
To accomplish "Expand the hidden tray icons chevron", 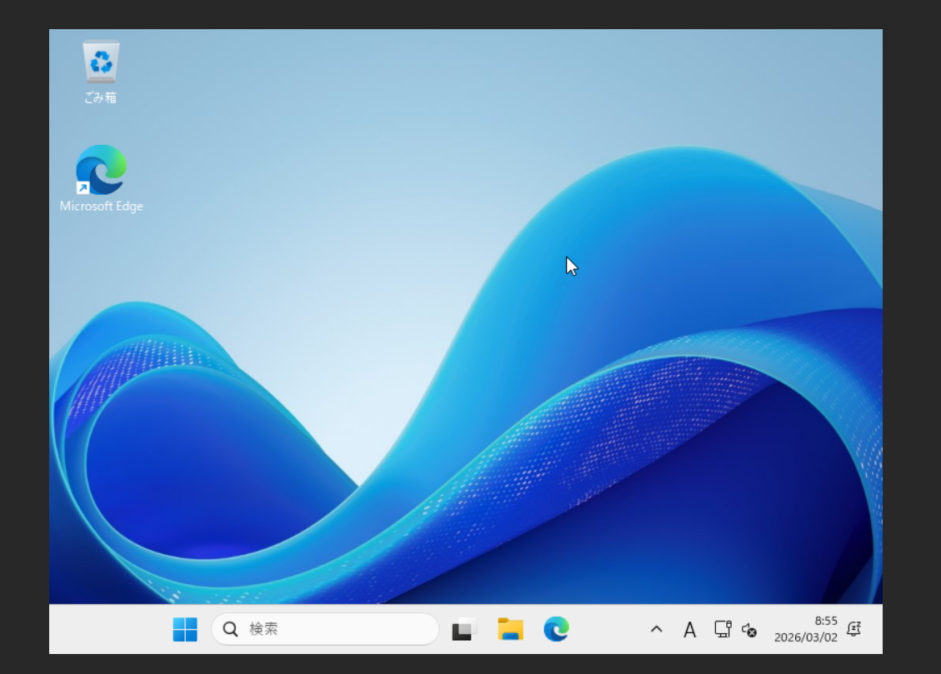I will [656, 629].
